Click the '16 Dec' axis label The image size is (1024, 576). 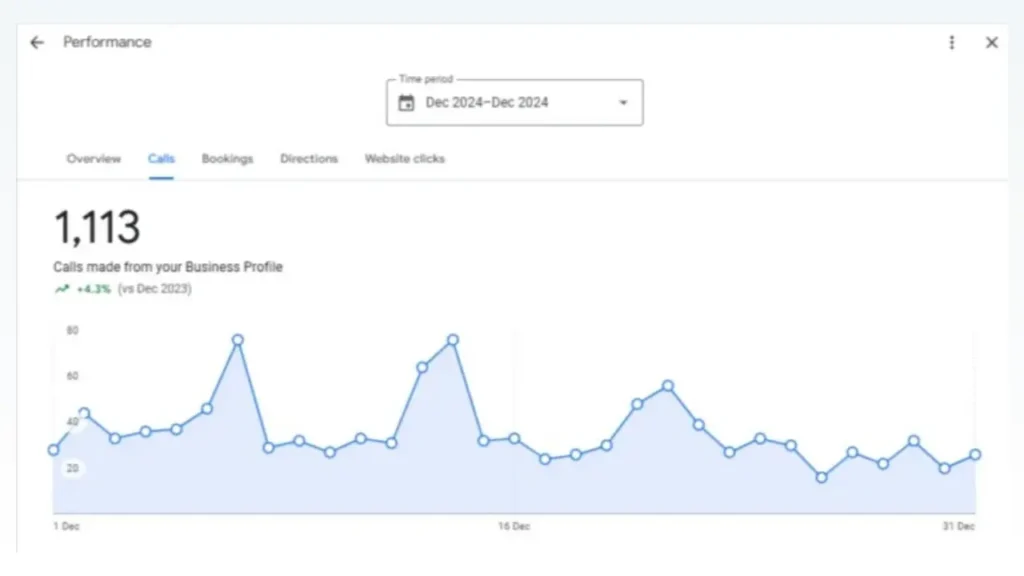click(514, 526)
